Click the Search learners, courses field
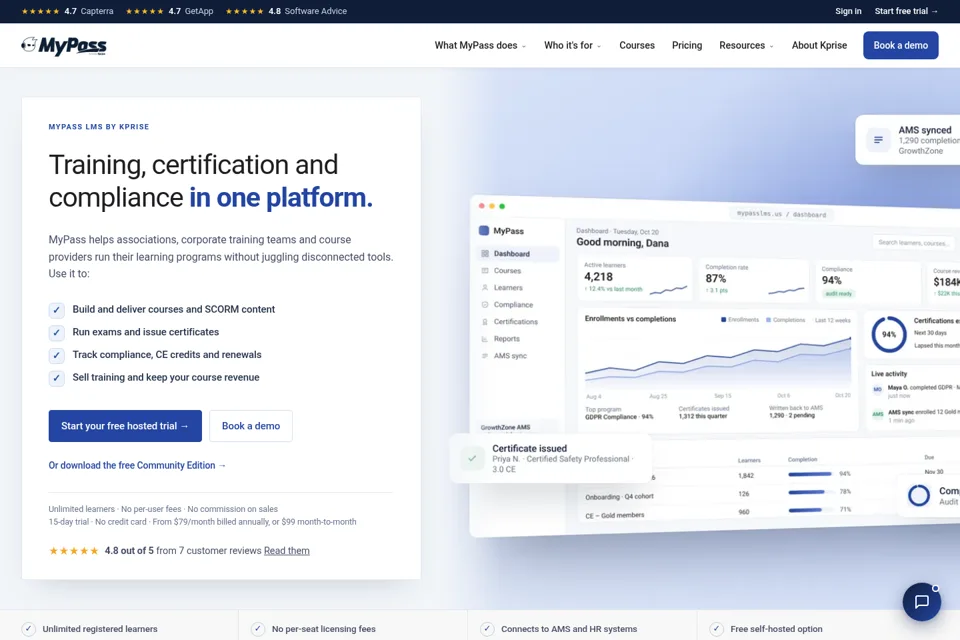The height and width of the screenshot is (640, 960). [x=913, y=243]
